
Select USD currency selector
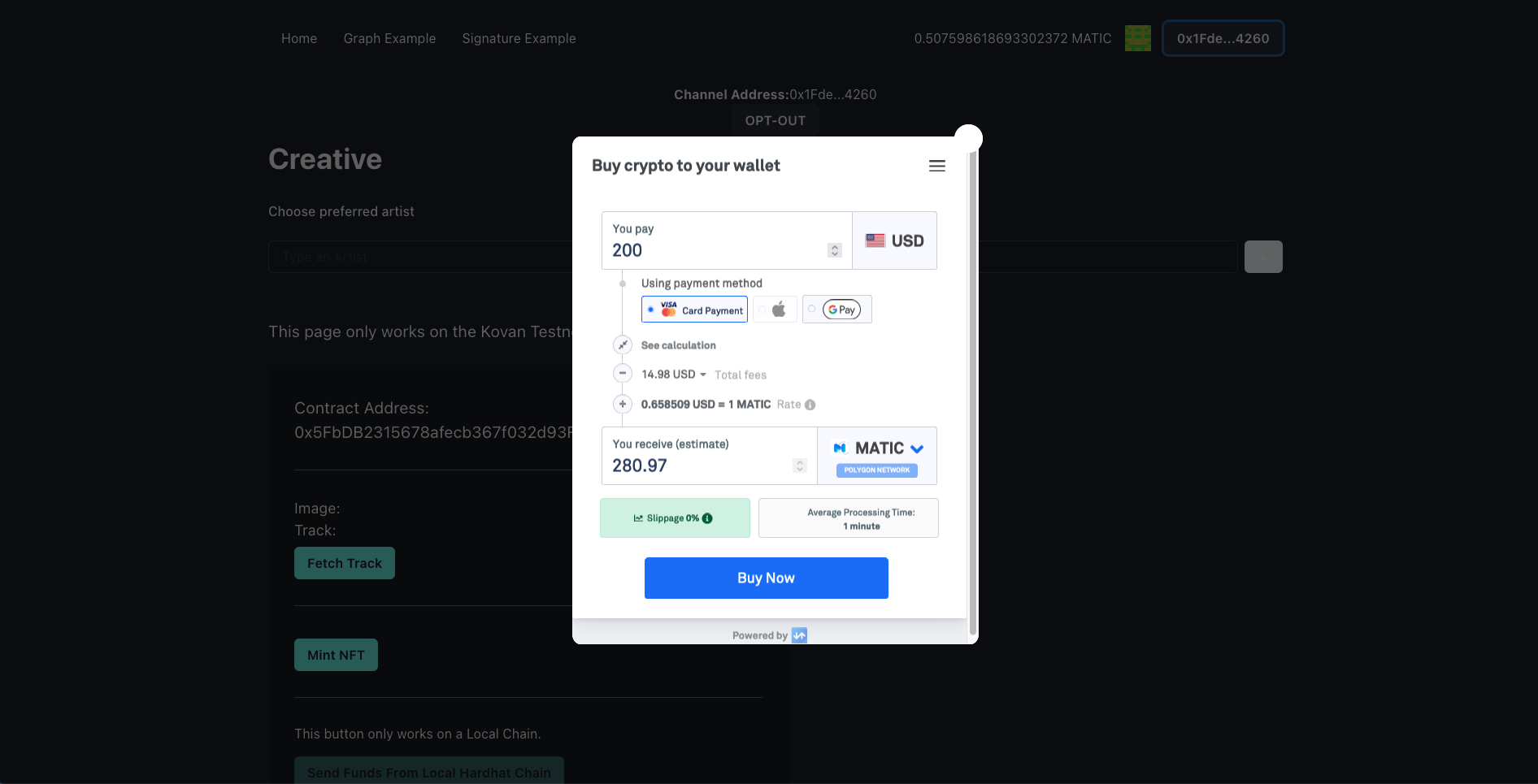[x=894, y=240]
